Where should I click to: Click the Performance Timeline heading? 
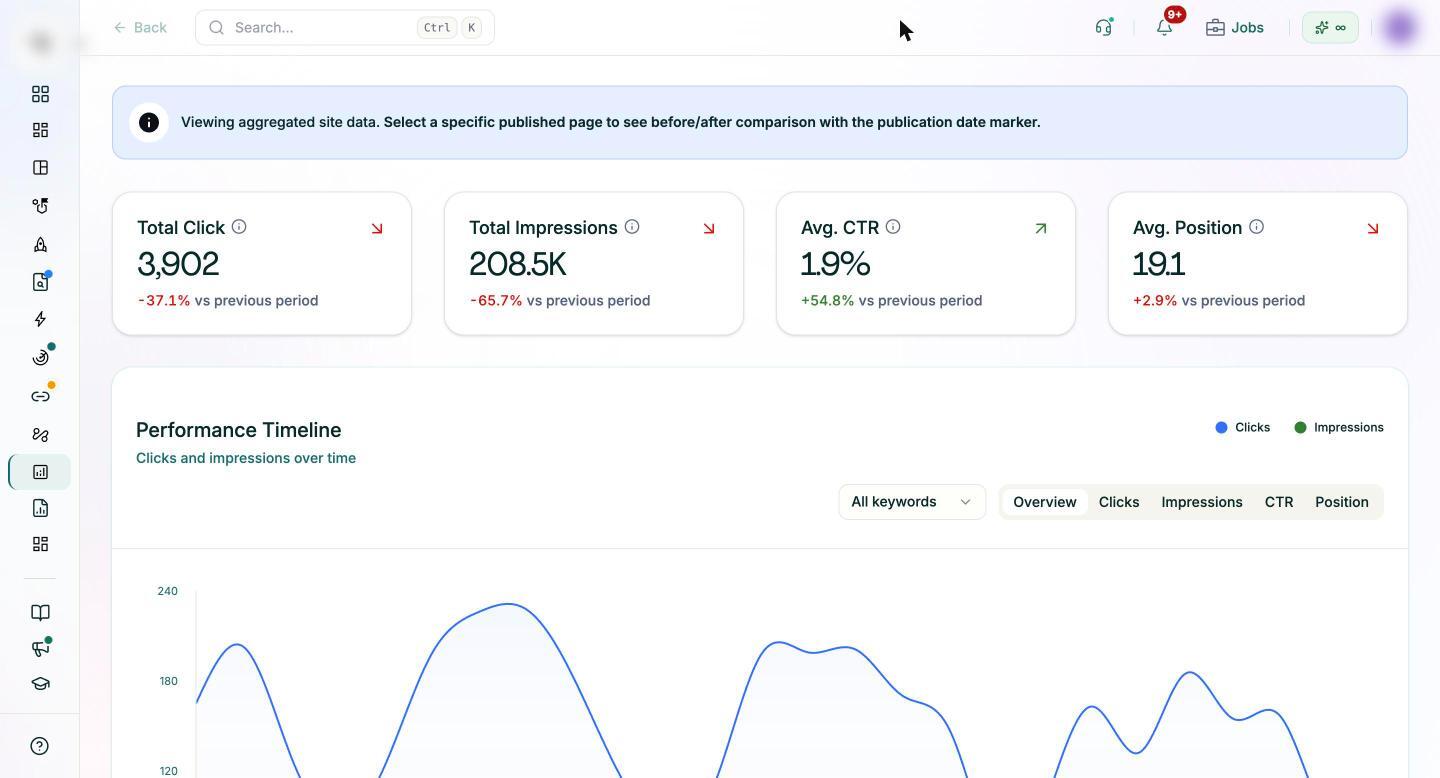click(239, 430)
